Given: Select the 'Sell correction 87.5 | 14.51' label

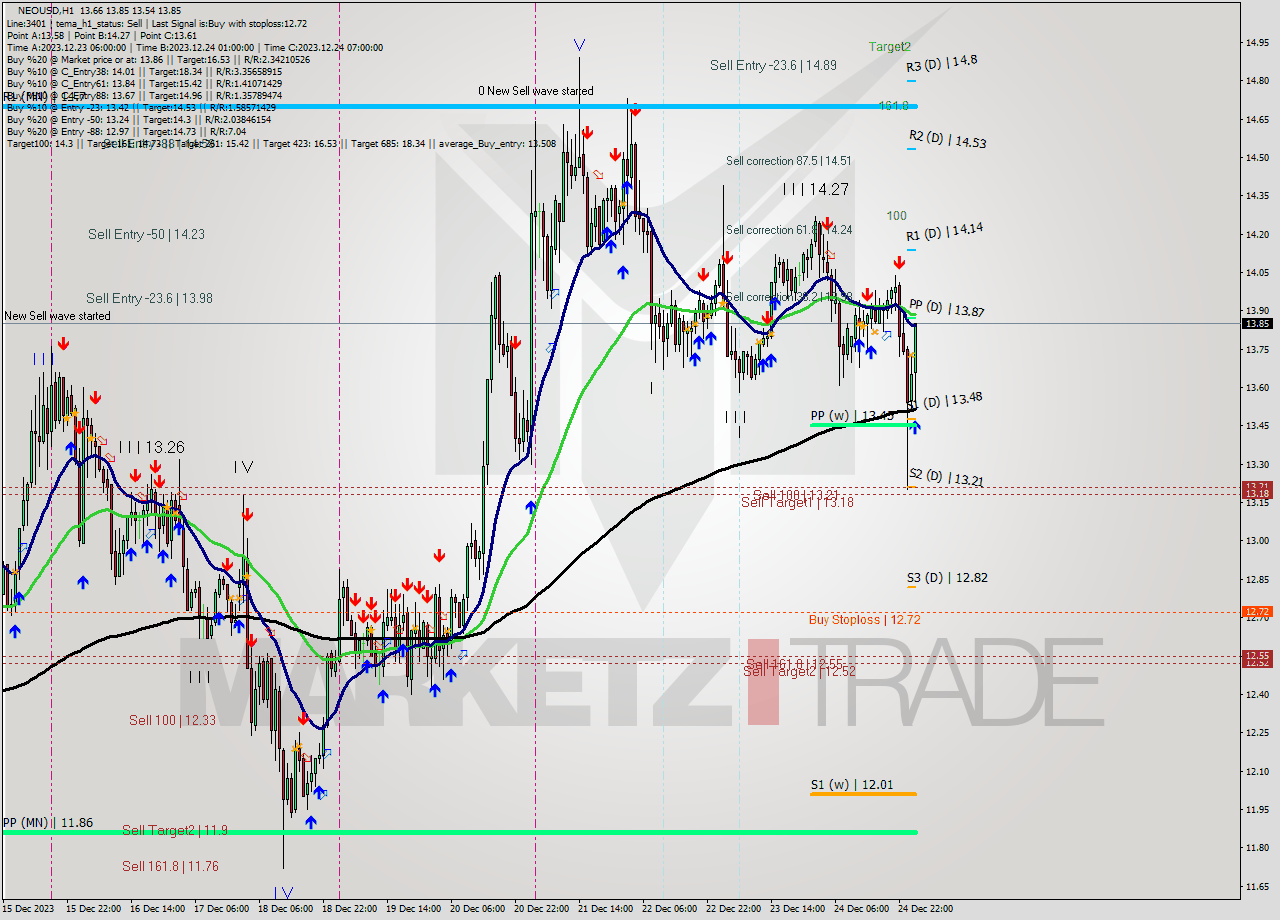Looking at the screenshot, I should coord(789,161).
